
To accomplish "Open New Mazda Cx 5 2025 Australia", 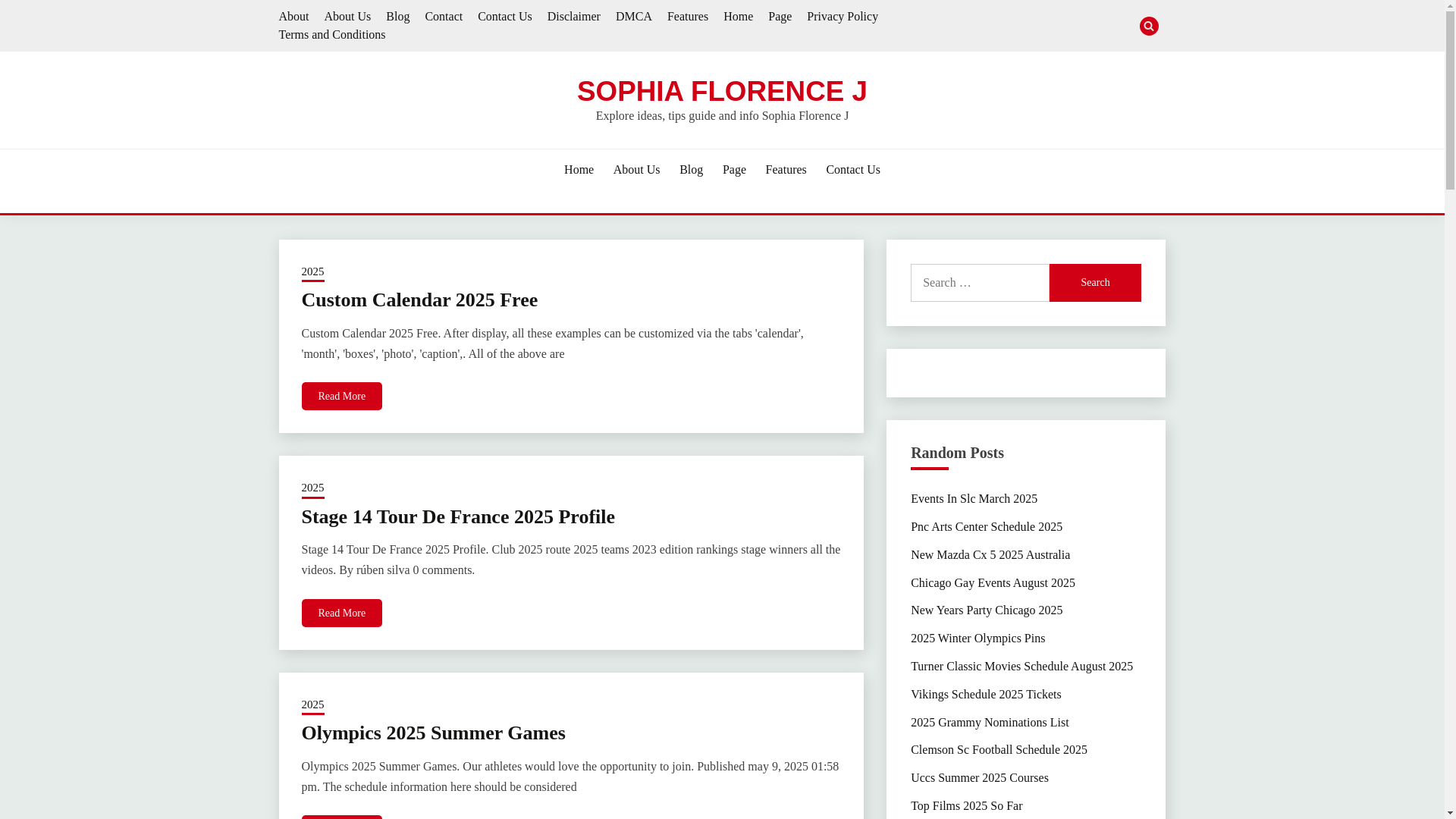I will pyautogui.click(x=990, y=555).
